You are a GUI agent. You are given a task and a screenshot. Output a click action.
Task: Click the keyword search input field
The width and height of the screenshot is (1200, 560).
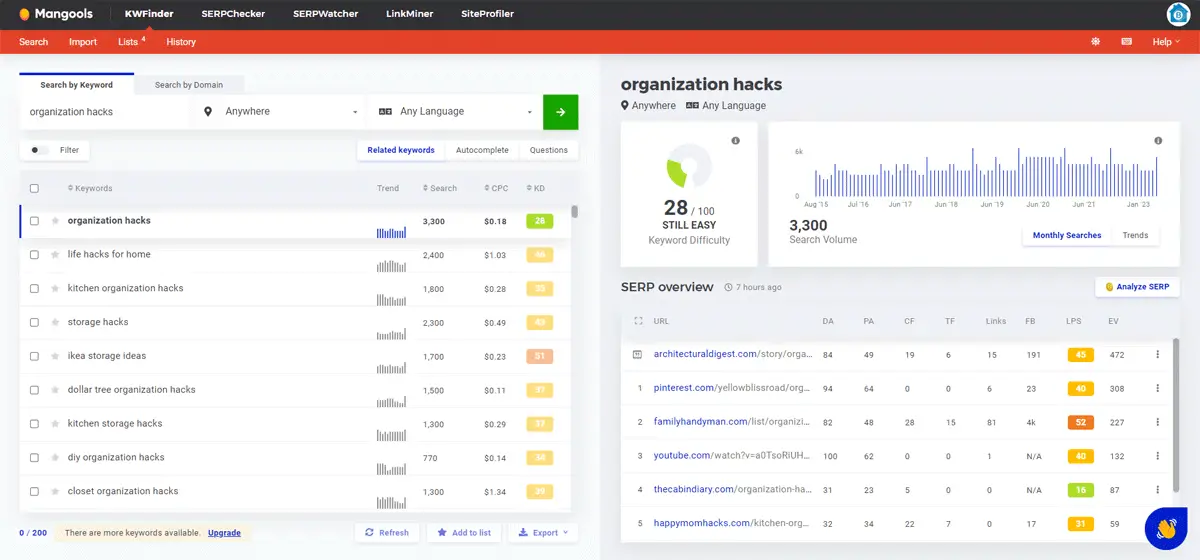[105, 112]
